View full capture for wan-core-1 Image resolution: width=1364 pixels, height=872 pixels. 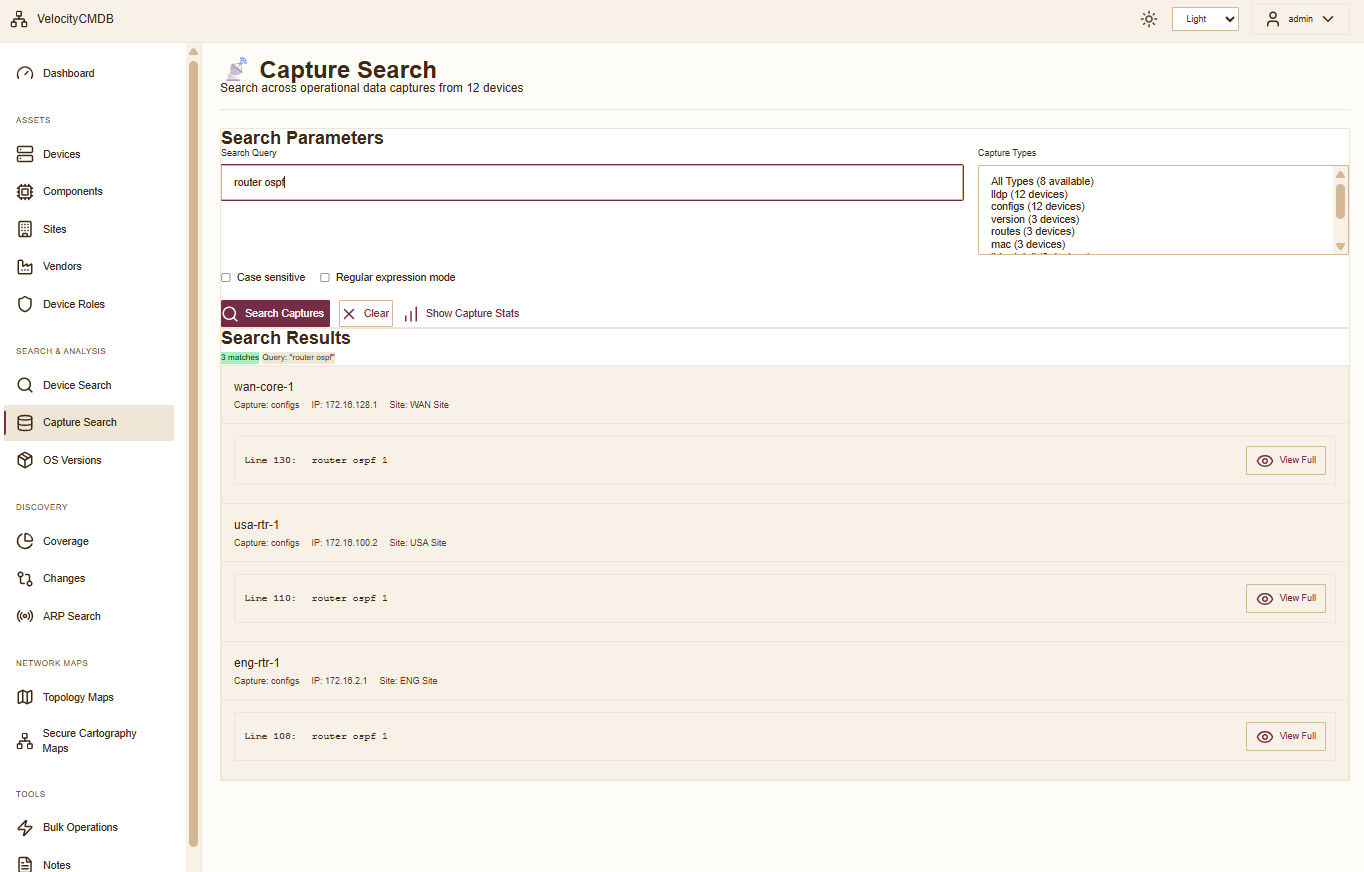[x=1286, y=460]
